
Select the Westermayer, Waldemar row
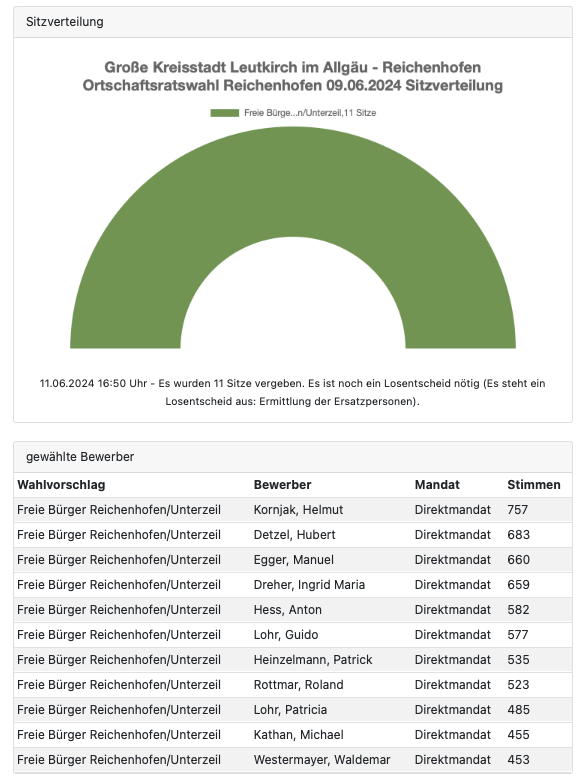[293, 760]
